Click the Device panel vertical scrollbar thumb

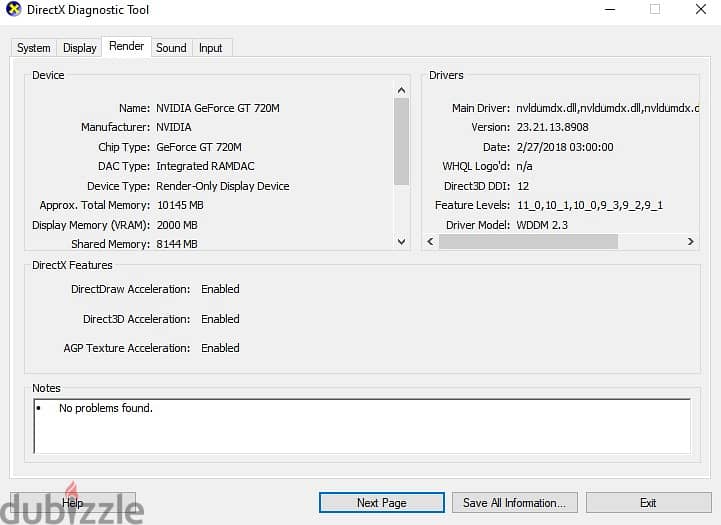point(401,141)
